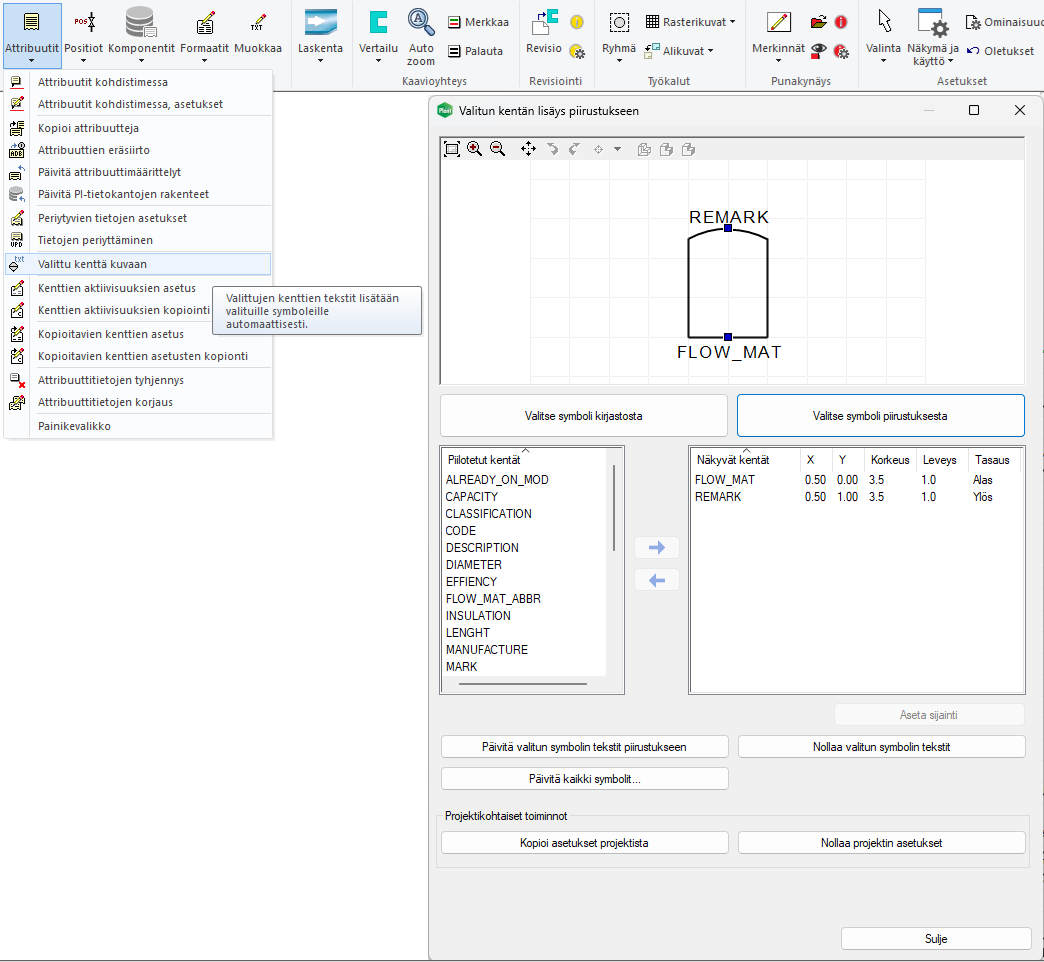Select DIAMETER in the hidden fields list

[x=473, y=564]
